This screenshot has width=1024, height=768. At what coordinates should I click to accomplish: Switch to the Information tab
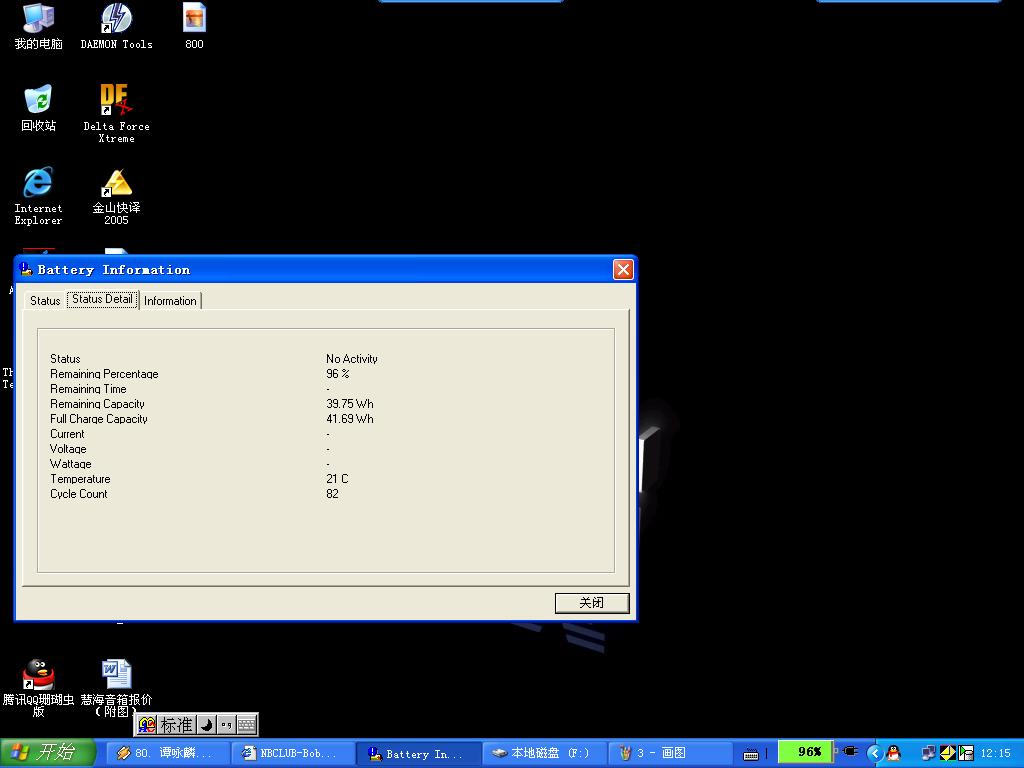pos(170,301)
